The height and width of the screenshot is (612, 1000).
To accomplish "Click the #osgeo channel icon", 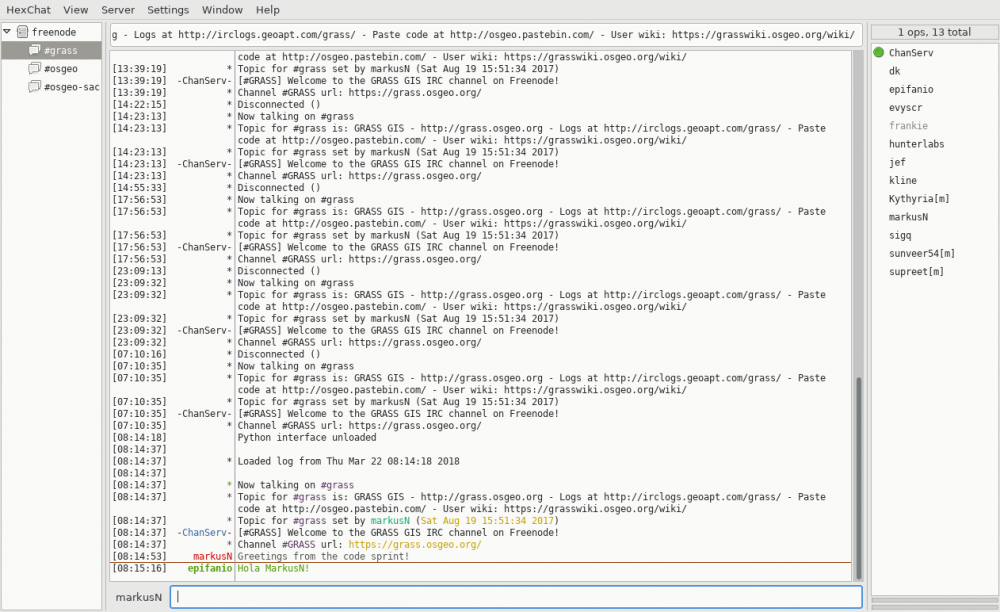I will coord(35,69).
